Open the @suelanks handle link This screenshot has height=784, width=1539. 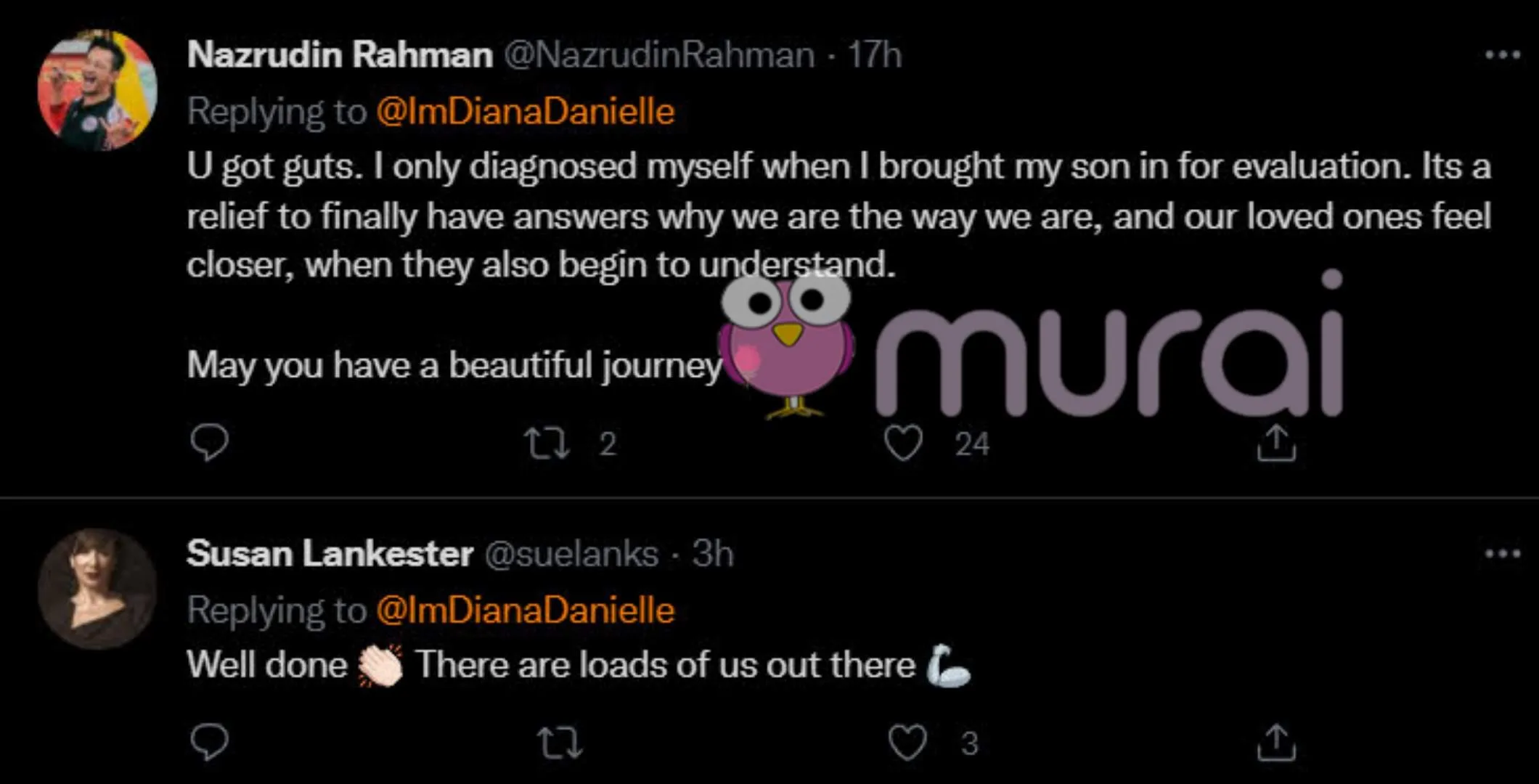tap(571, 554)
